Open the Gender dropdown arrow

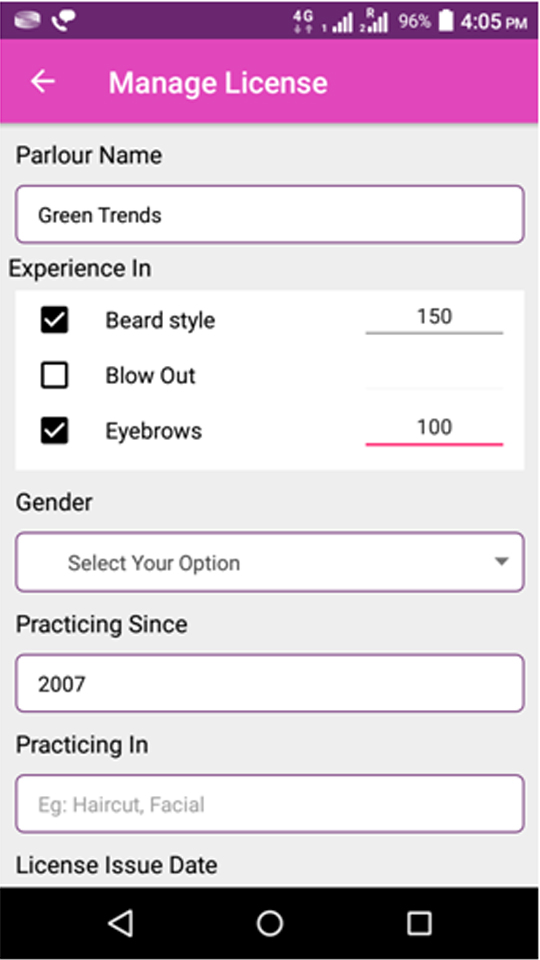coord(501,561)
